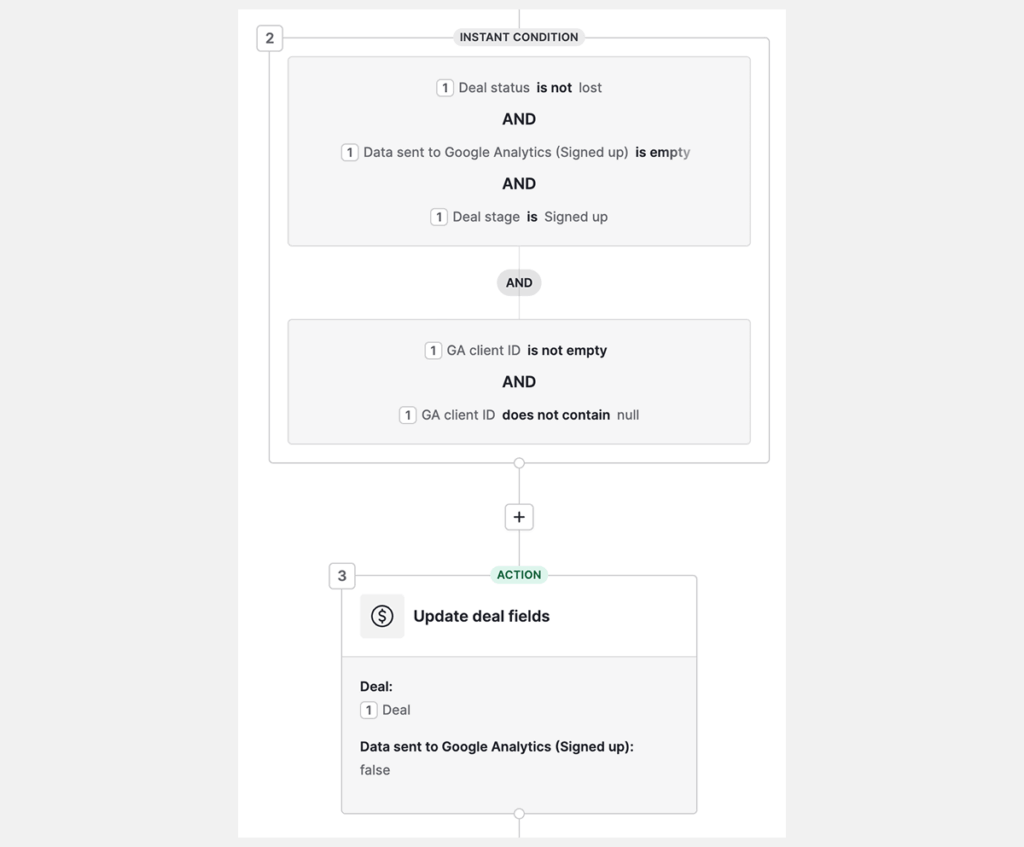Click step badge beside Deal in action
Viewport: 1024px width, 847px height.
(x=369, y=710)
